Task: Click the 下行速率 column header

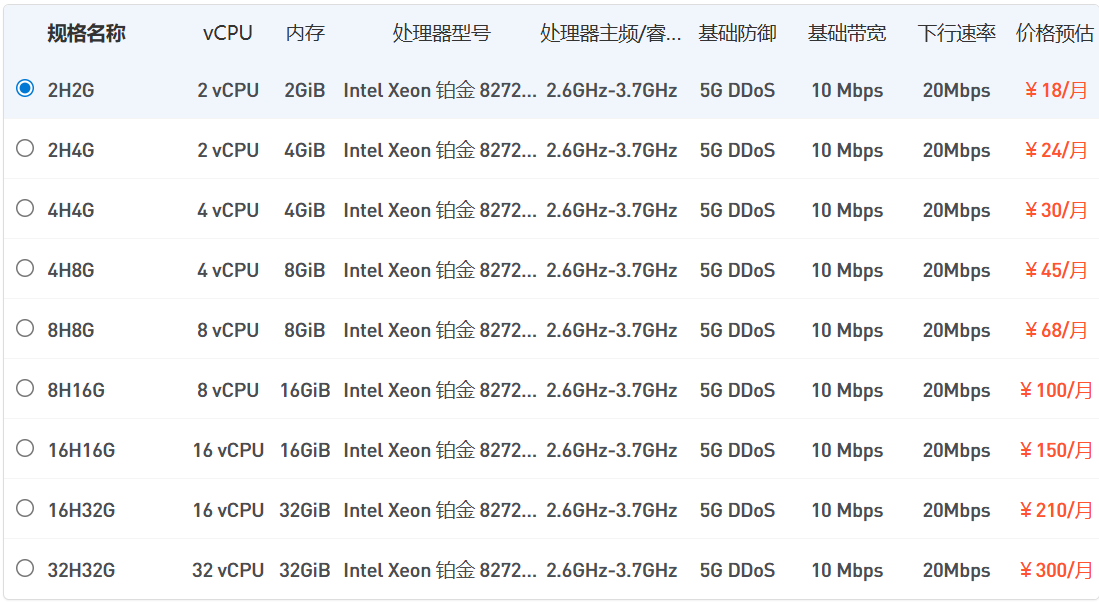Action: pos(957,34)
